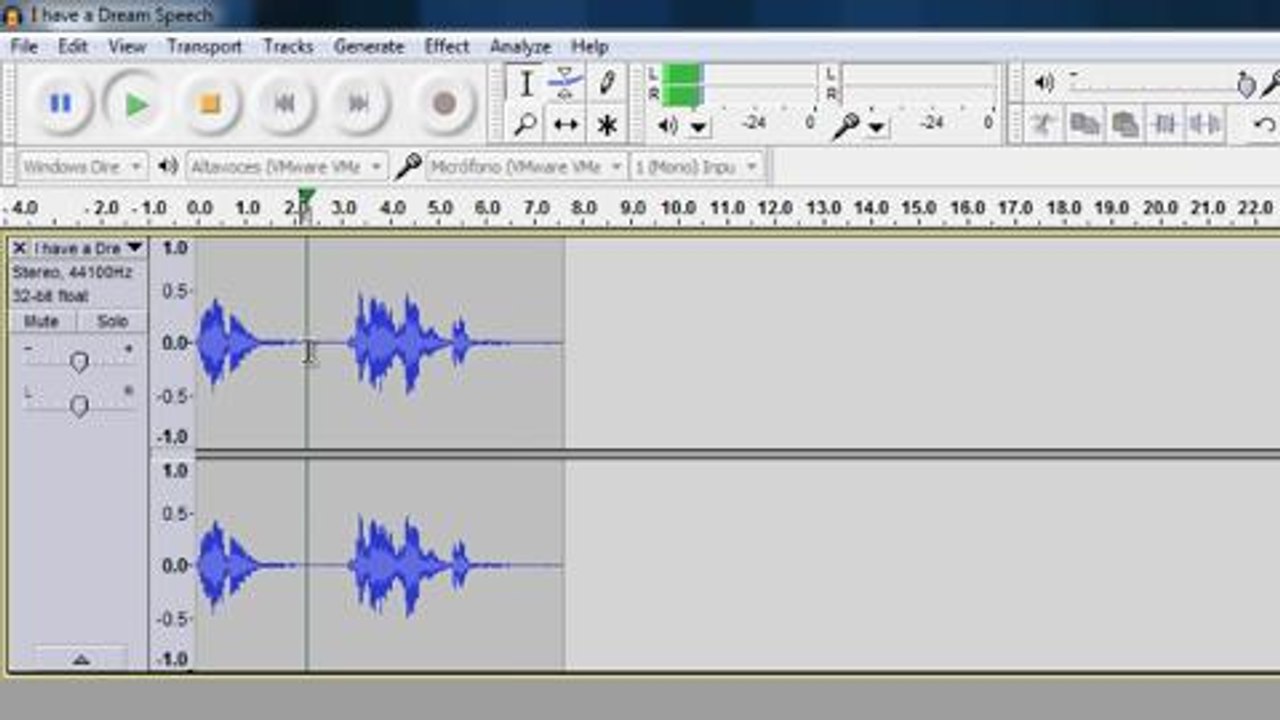Open the Micrófono input device dropdown
Viewport: 1280px width, 720px height.
tap(527, 167)
